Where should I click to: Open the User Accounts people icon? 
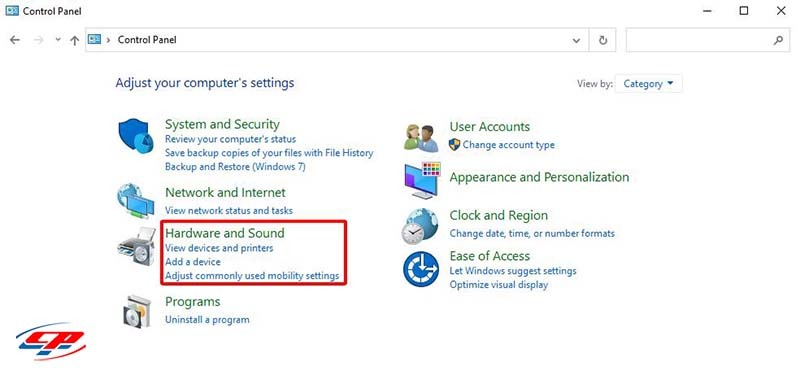(x=421, y=138)
